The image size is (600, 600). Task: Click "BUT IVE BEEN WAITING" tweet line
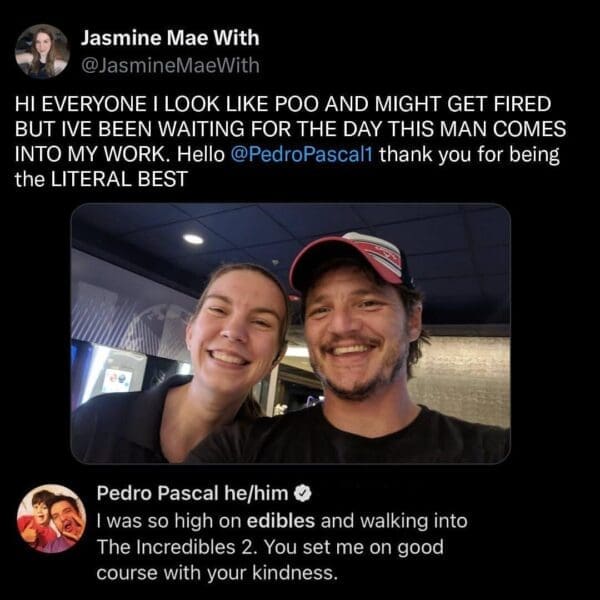point(129,129)
